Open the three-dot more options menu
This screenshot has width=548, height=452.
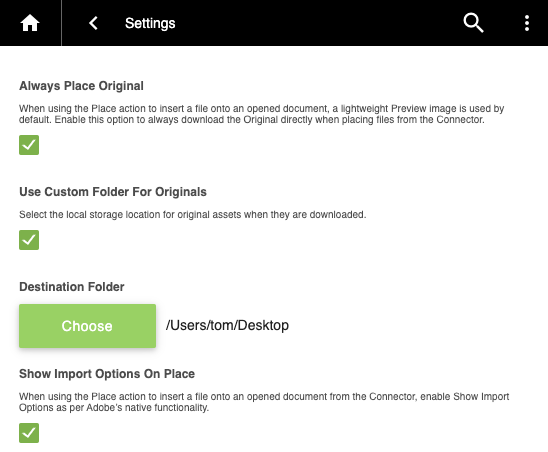(527, 23)
